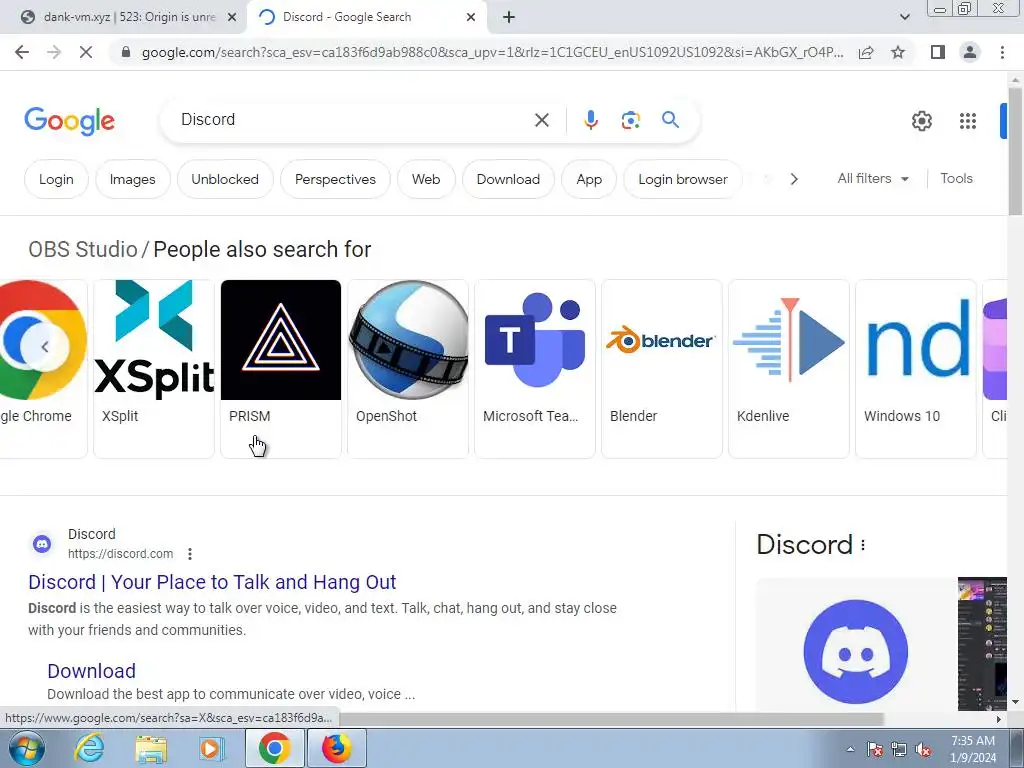Open the Microsoft Teams card
Screen dimensions: 1024x768
click(535, 369)
